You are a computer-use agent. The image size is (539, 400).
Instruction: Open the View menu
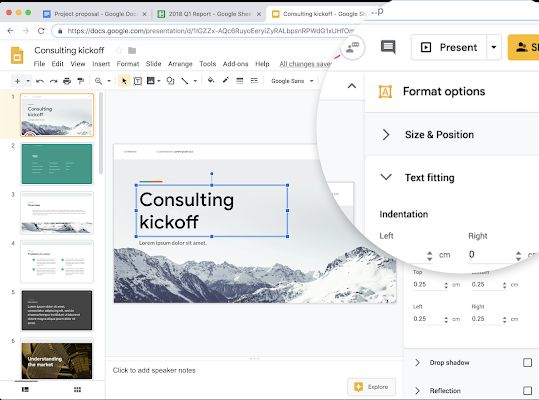(x=78, y=64)
